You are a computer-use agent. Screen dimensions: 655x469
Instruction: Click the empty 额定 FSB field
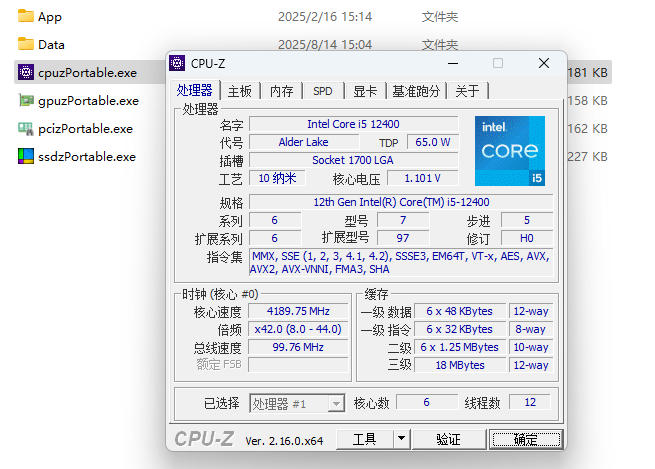pos(298,365)
